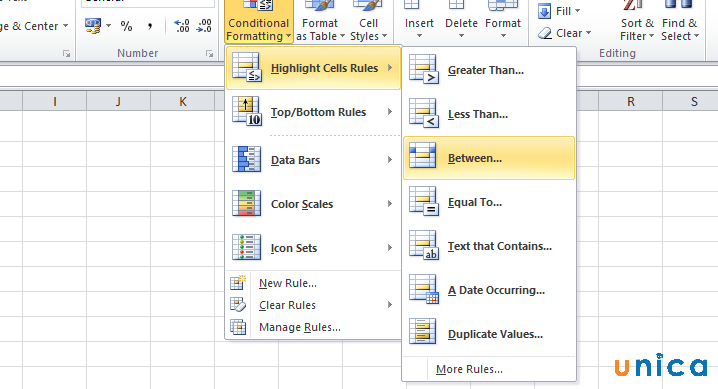Choose New Rule... option
This screenshot has height=389, width=718.
click(313, 283)
